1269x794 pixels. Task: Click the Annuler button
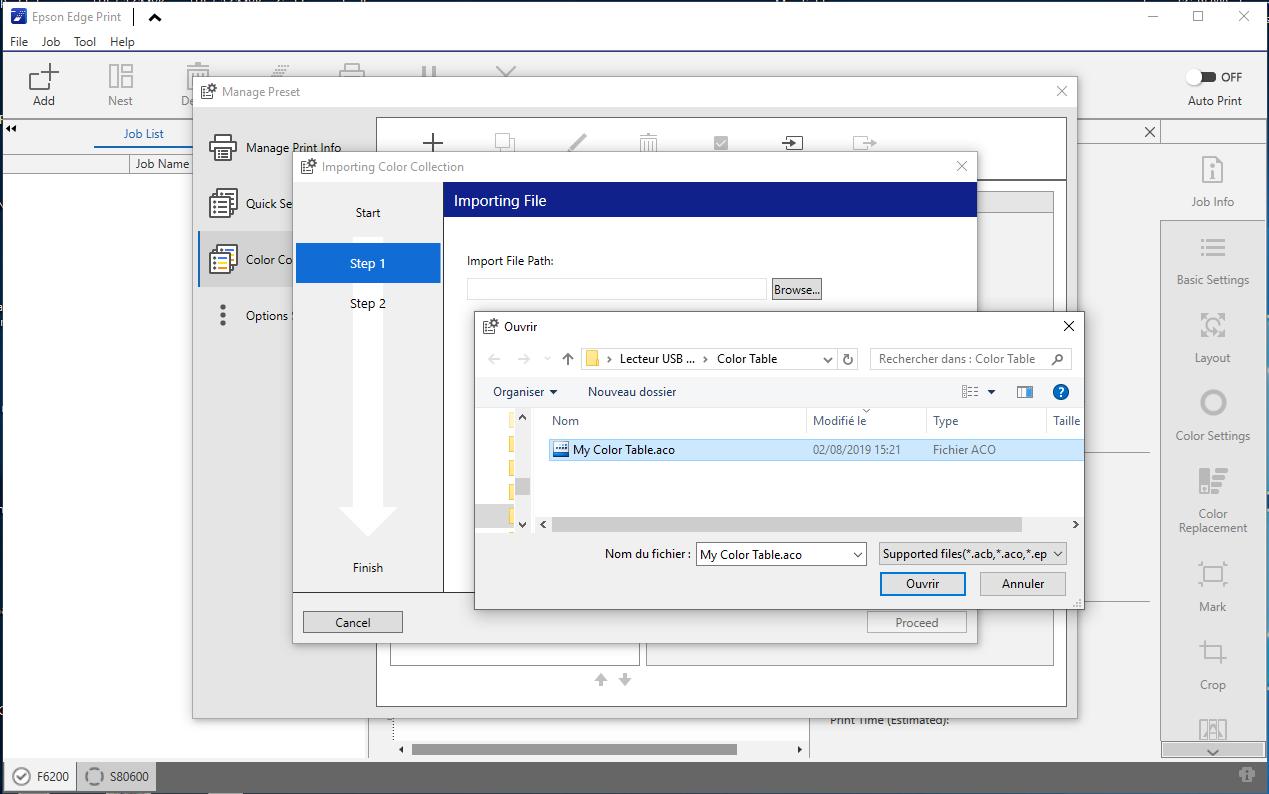coord(1023,584)
